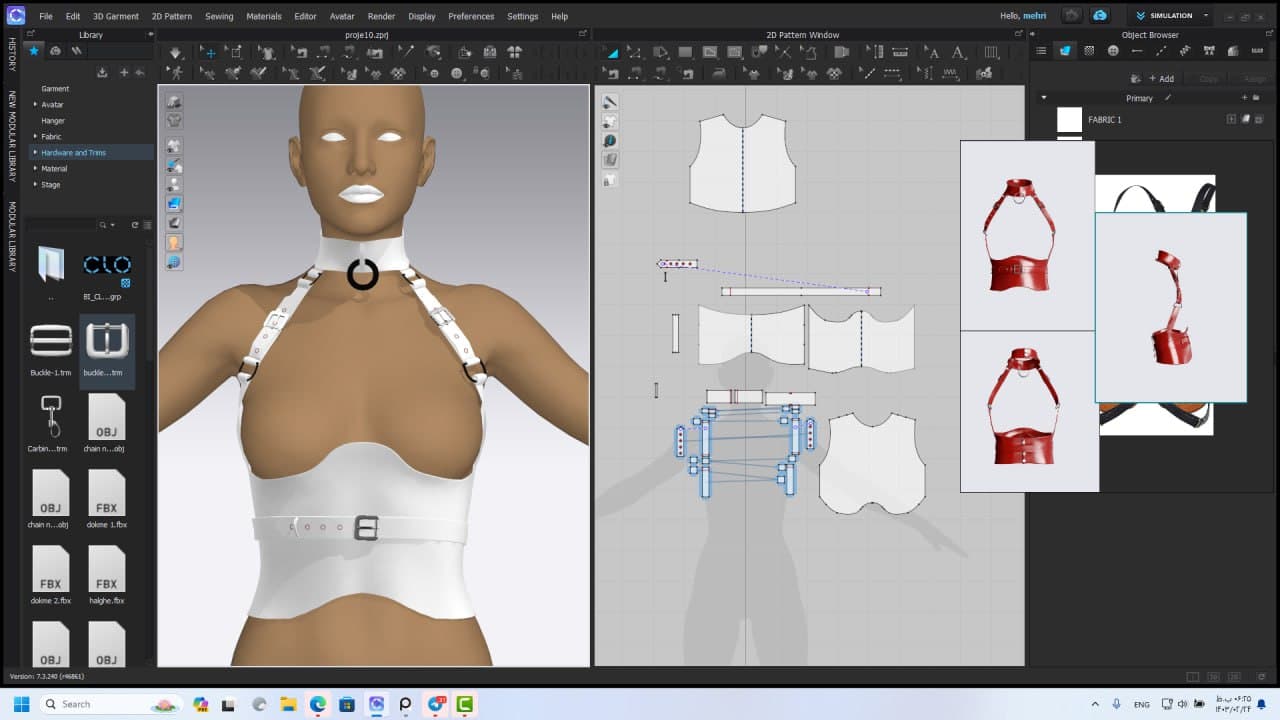Select the solid Rectangle tool in 2D toolbar

click(x=685, y=53)
